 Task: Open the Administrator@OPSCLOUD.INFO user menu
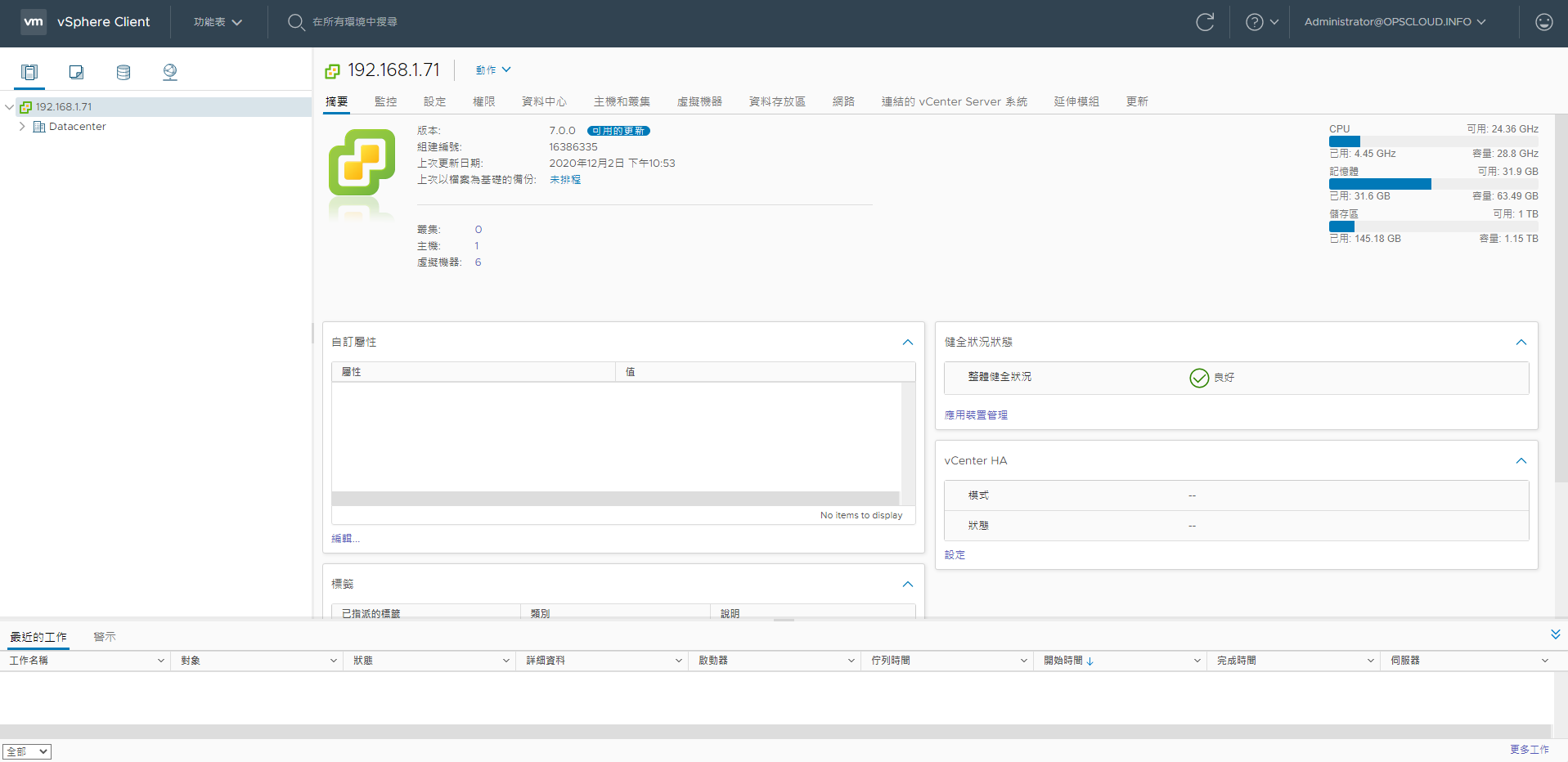tap(1395, 22)
